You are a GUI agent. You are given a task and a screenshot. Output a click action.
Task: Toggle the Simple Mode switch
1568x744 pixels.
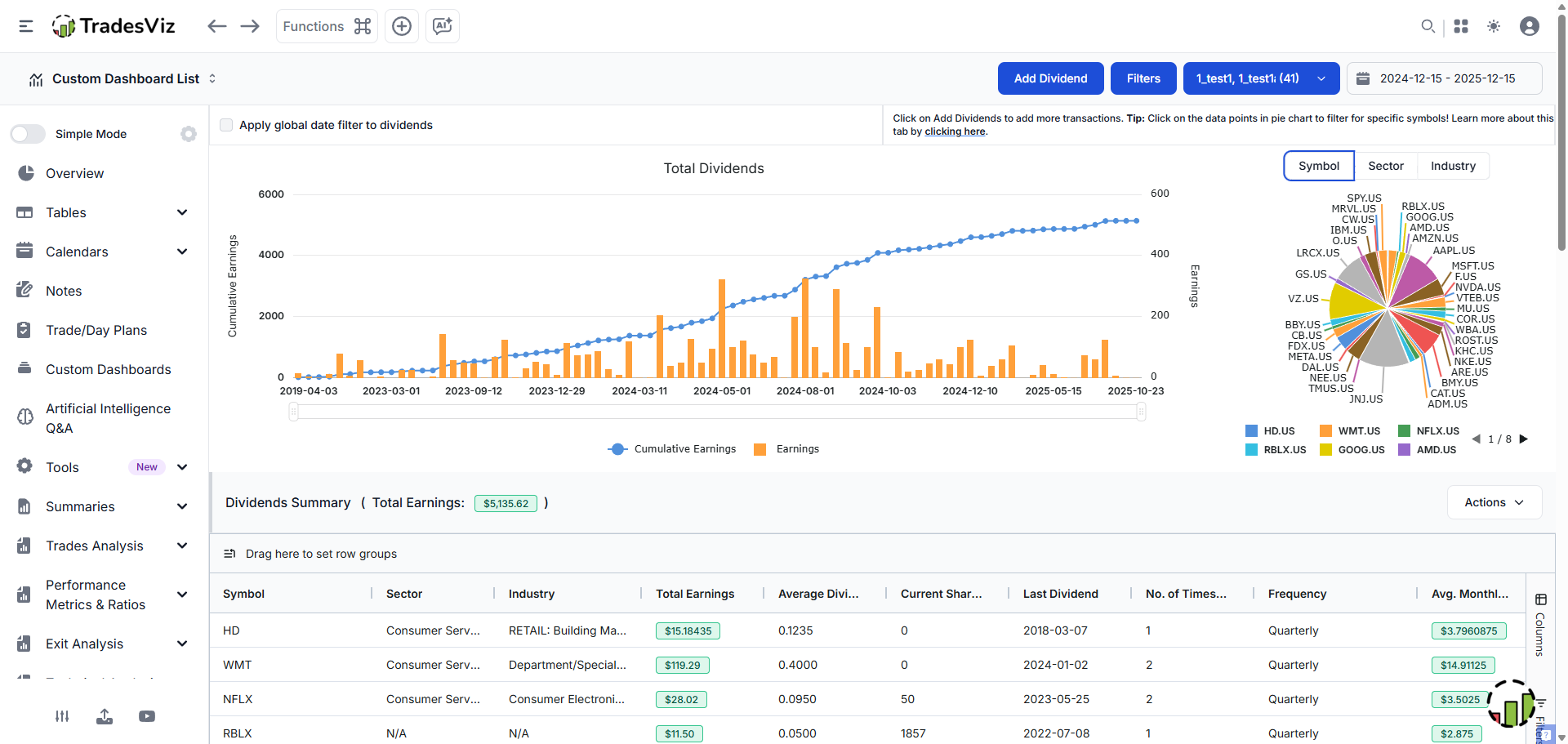(29, 134)
